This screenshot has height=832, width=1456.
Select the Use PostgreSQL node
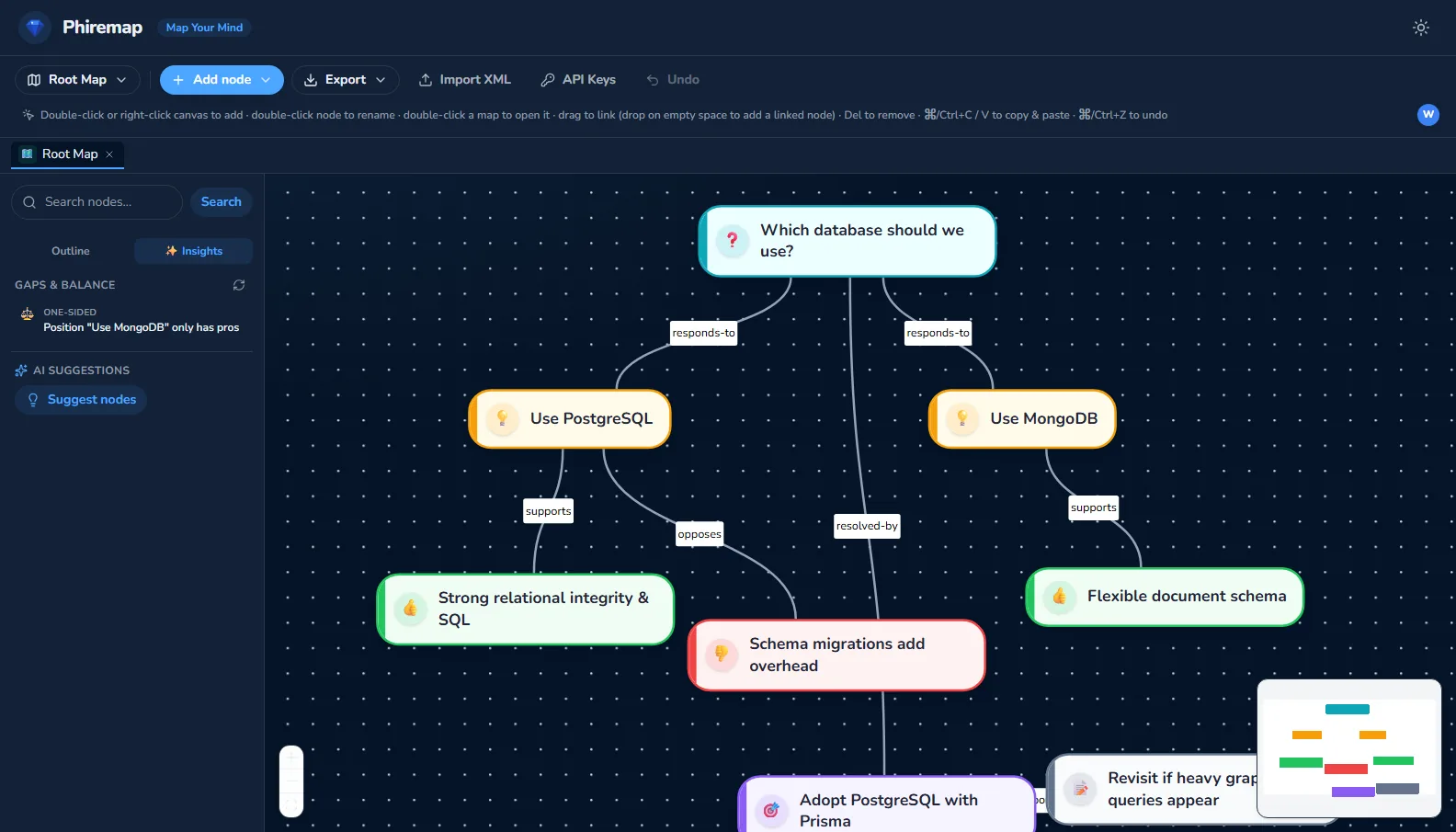pyautogui.click(x=570, y=419)
